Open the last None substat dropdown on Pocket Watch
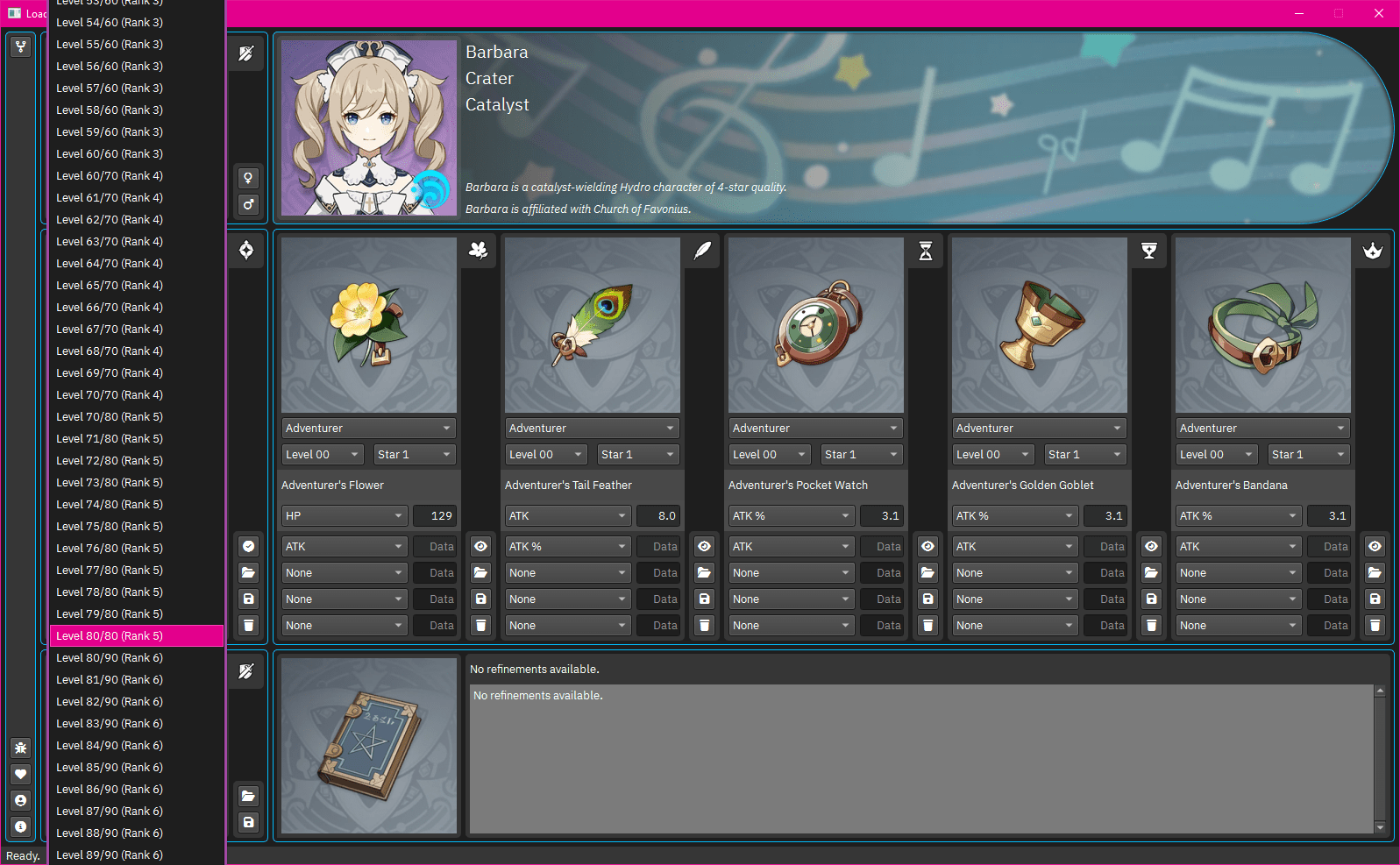This screenshot has height=865, width=1400. [792, 625]
